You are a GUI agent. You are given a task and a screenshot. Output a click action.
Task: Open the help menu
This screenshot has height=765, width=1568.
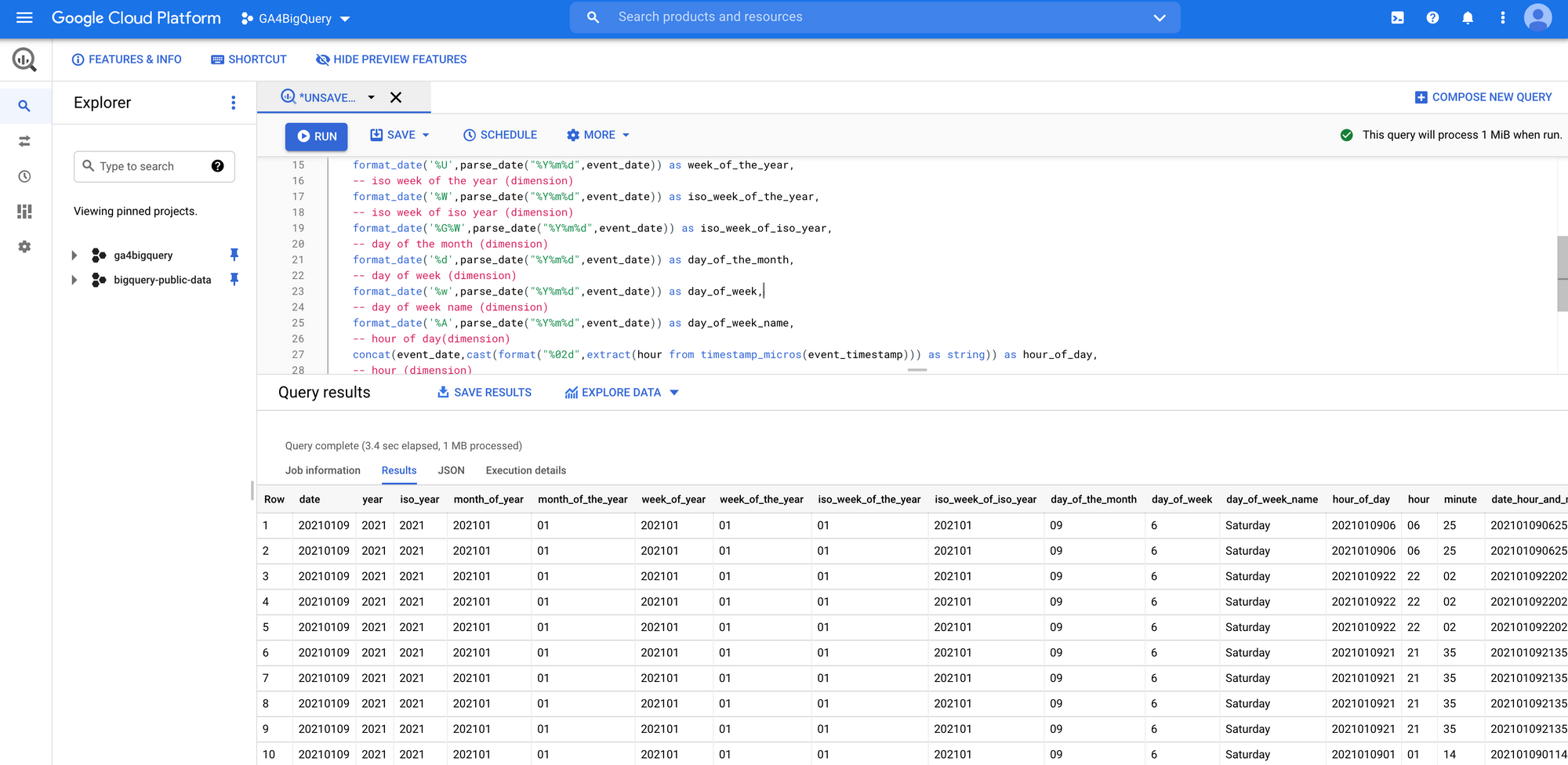(1432, 17)
